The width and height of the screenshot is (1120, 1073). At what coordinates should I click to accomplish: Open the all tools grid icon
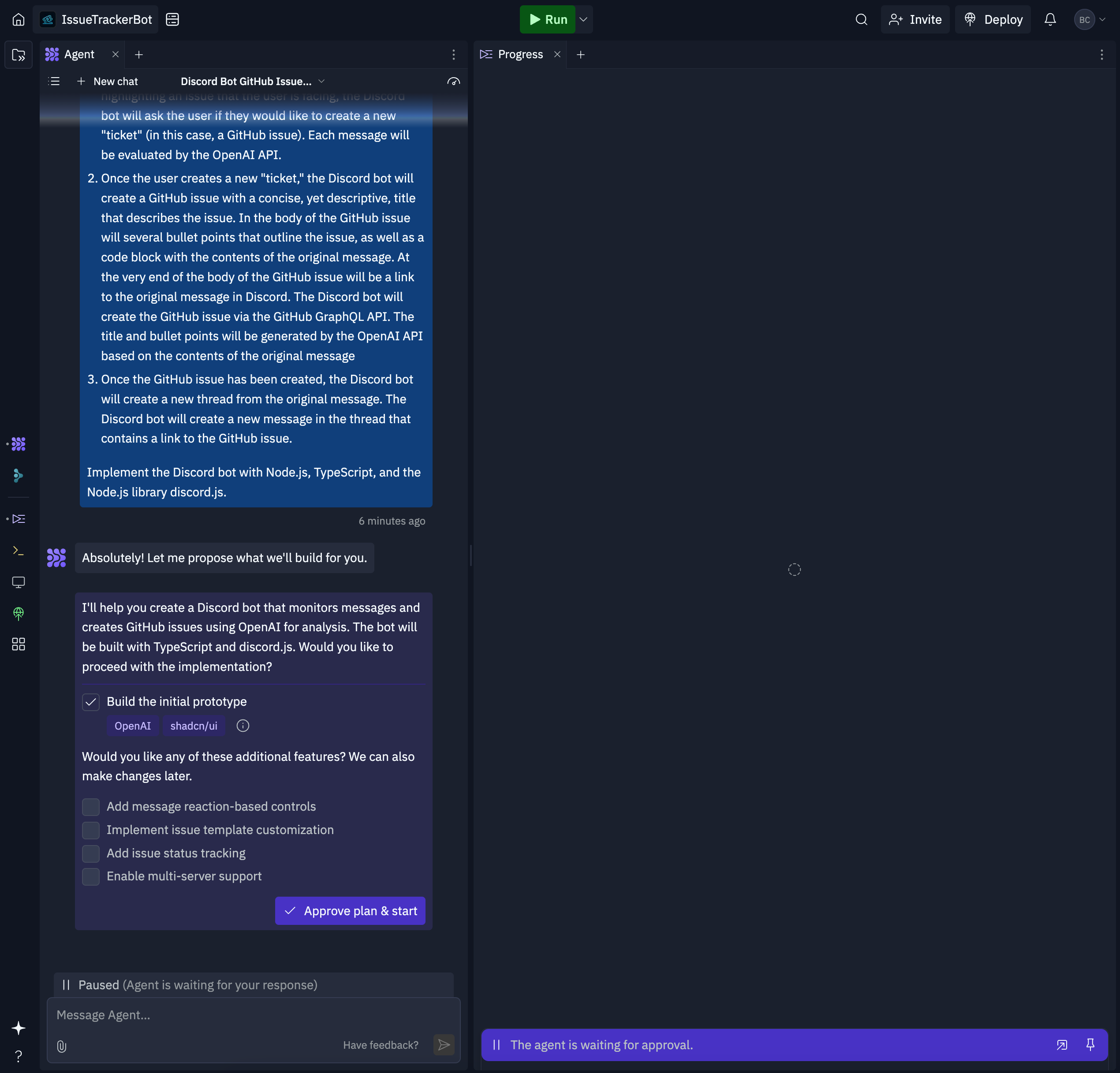(x=18, y=645)
